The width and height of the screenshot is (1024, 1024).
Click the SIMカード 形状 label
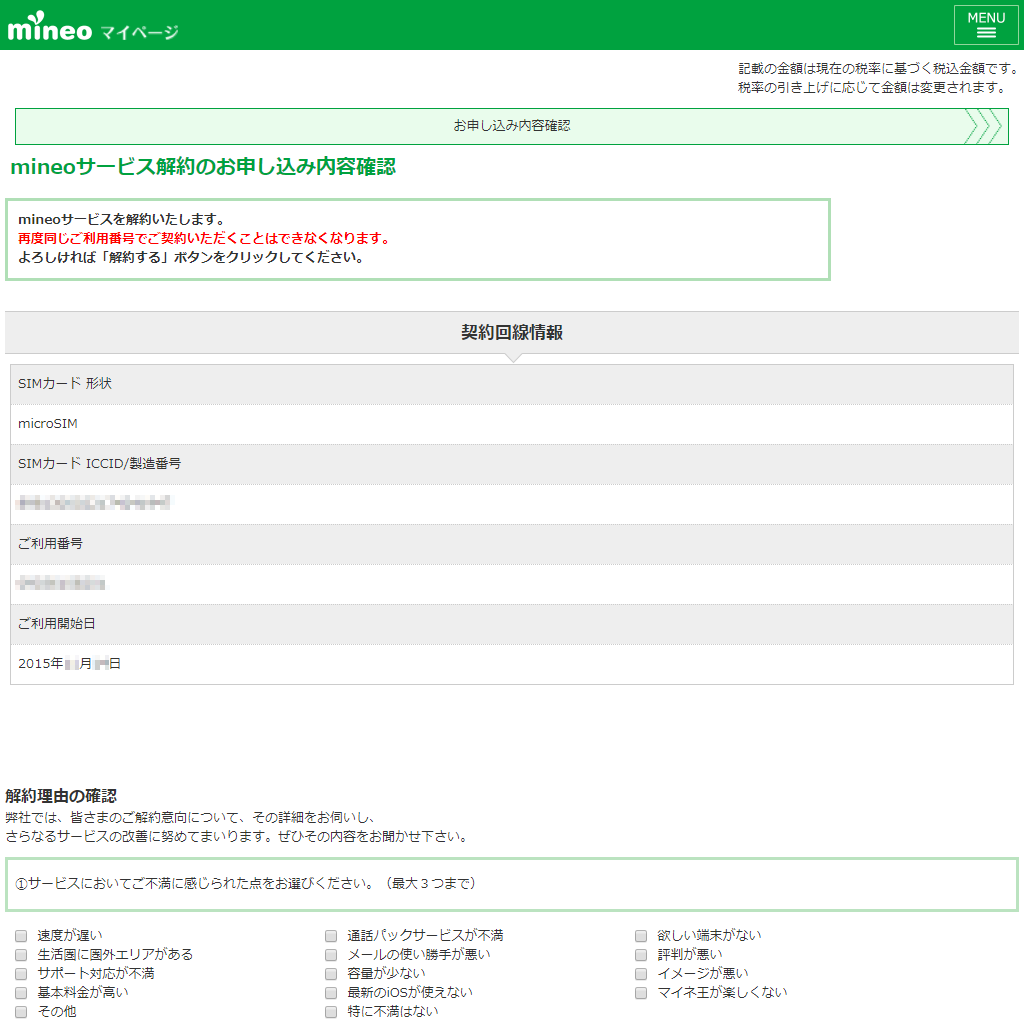click(x=65, y=383)
